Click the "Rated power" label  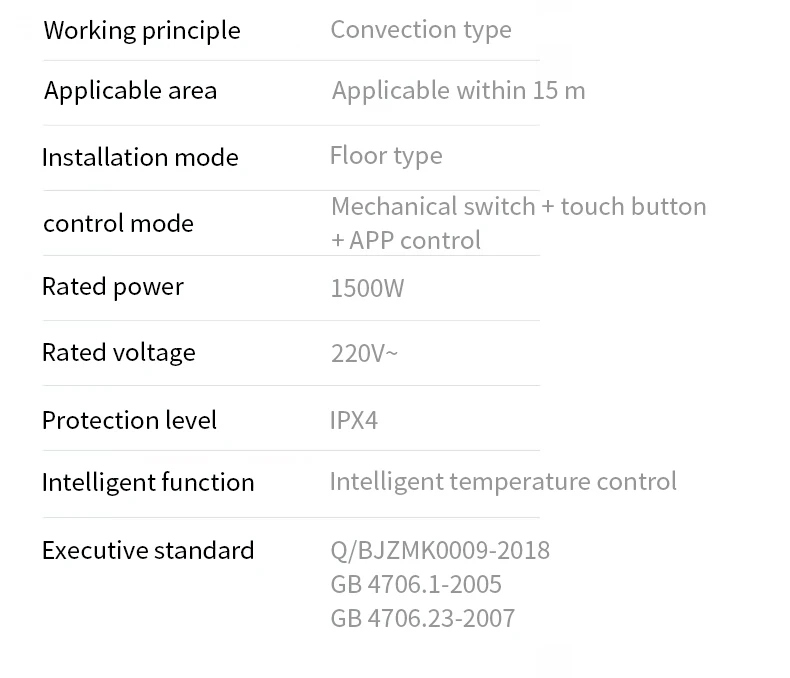point(113,287)
